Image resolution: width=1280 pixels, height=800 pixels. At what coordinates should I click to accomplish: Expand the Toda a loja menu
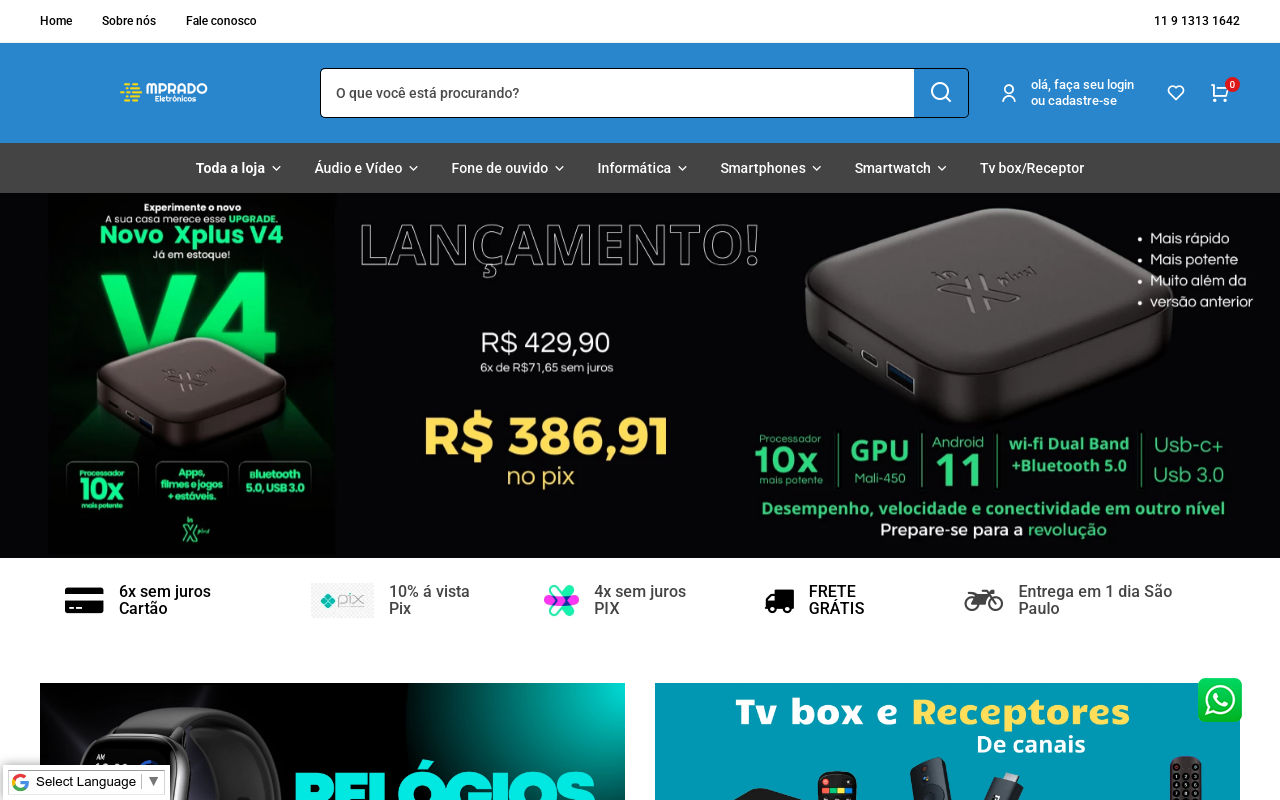coord(238,168)
